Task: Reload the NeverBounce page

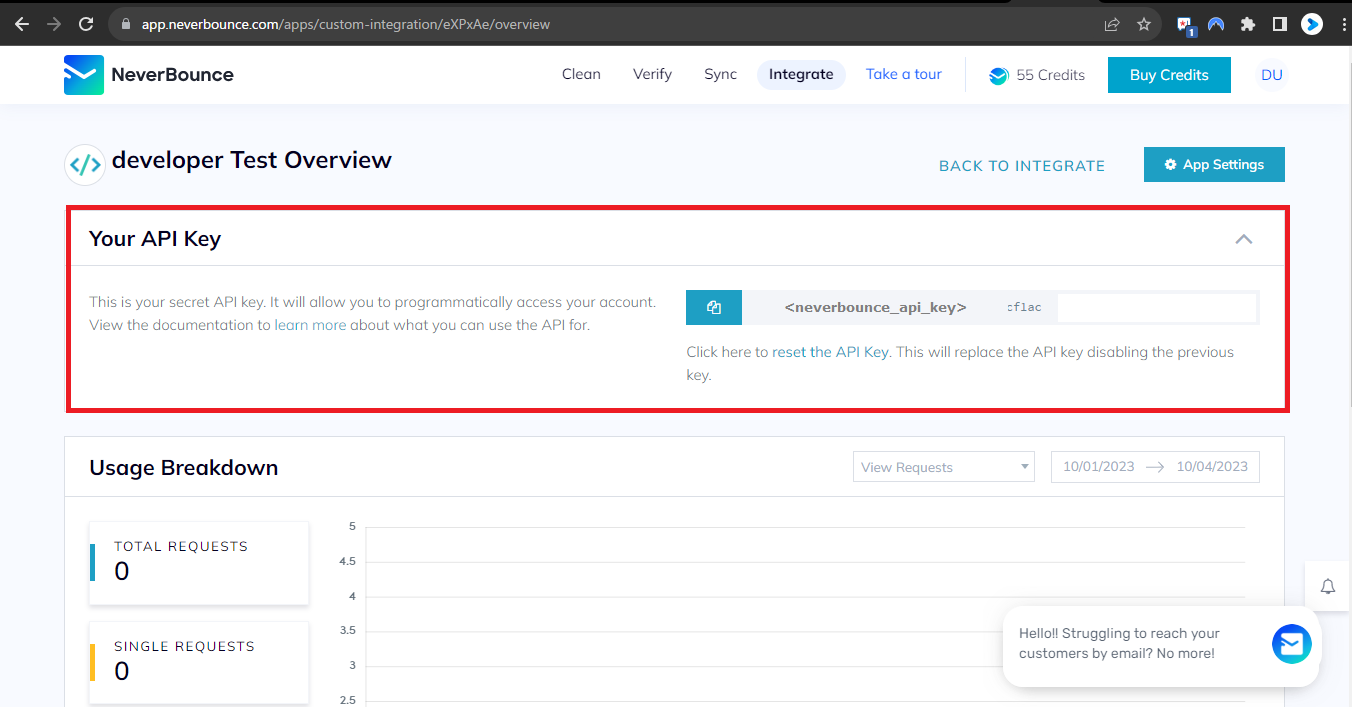Action: point(86,24)
